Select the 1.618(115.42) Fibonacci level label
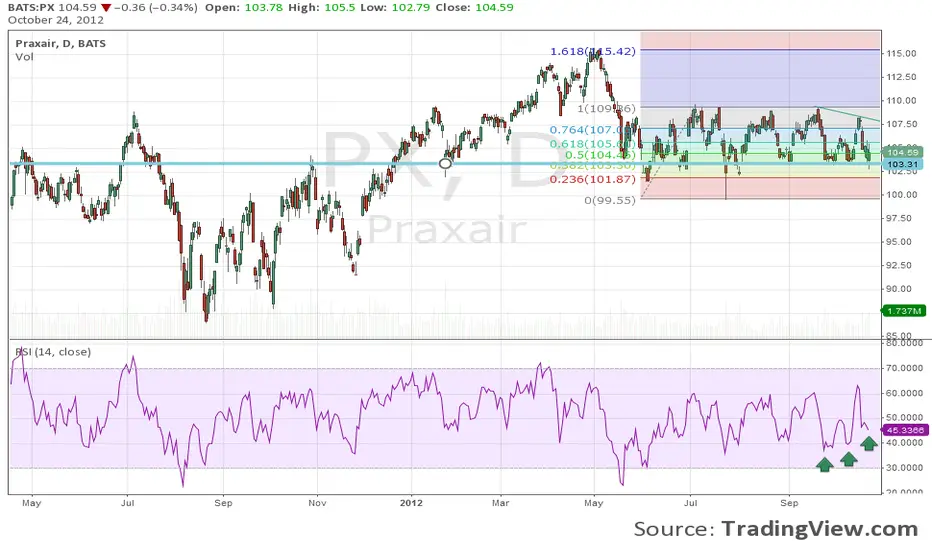 593,51
